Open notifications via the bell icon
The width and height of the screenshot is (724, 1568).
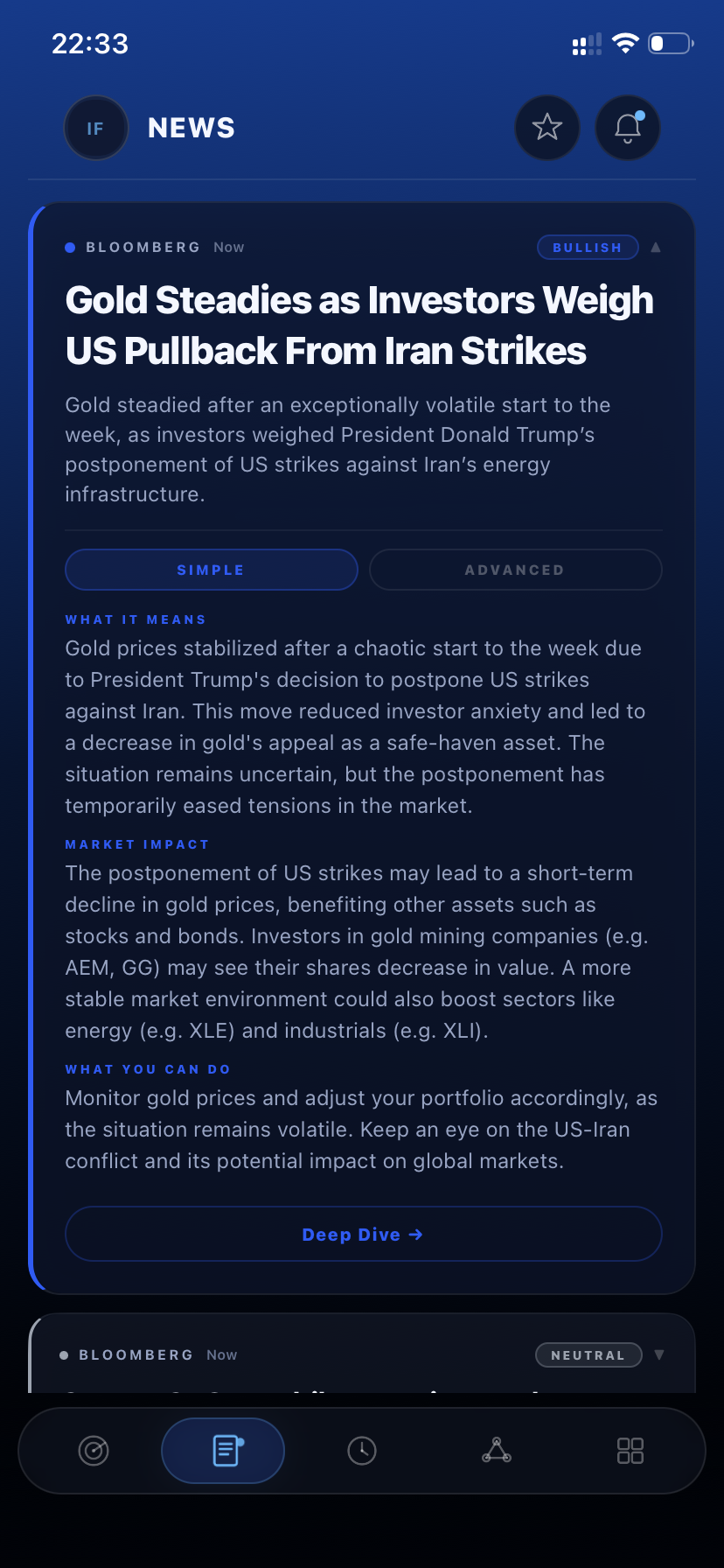coord(627,128)
